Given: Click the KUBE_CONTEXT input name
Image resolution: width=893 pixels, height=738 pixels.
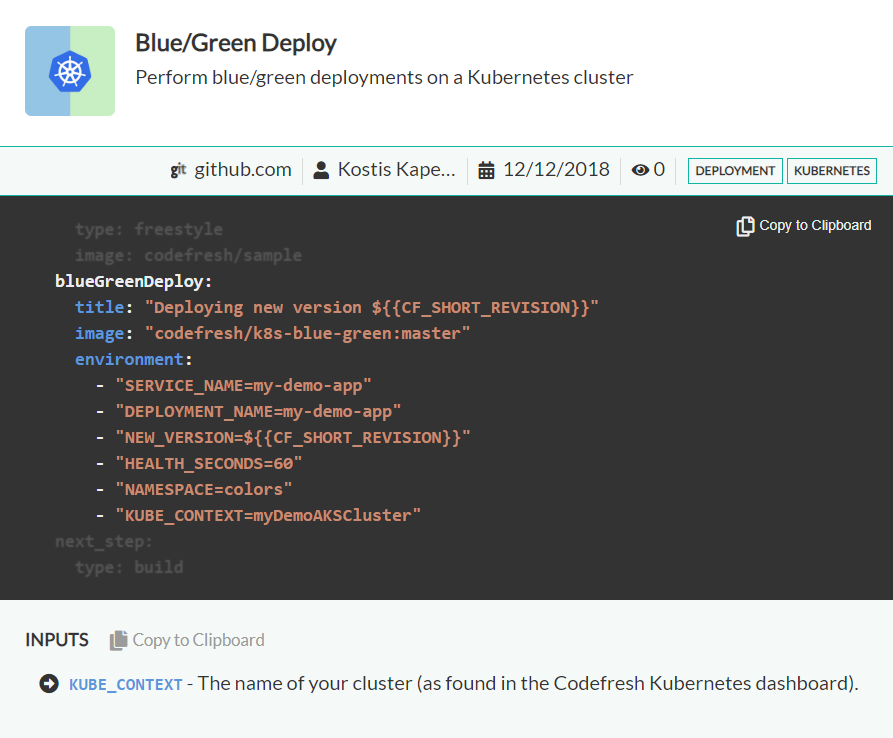Looking at the screenshot, I should [x=126, y=685].
